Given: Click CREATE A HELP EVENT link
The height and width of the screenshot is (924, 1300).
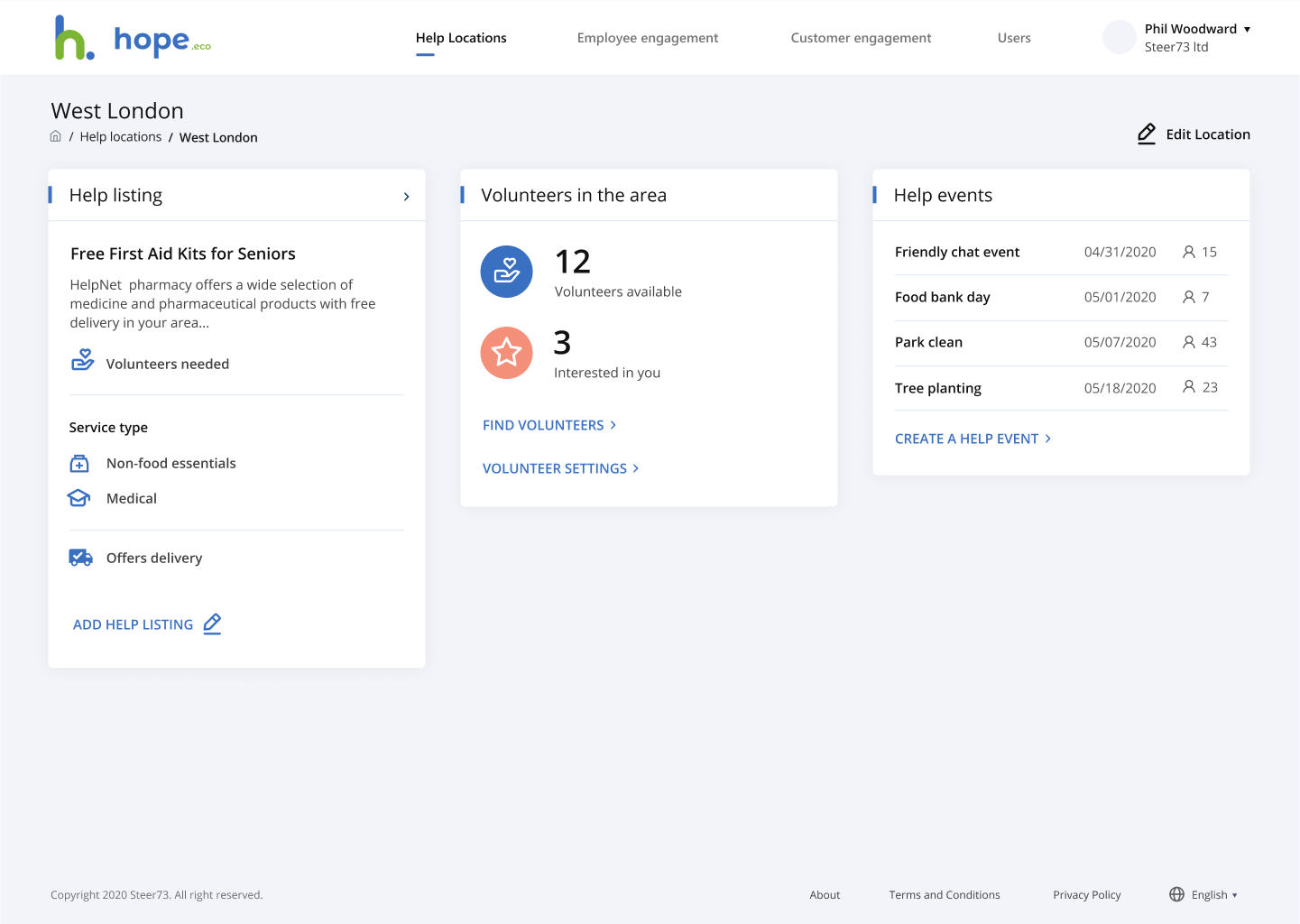Looking at the screenshot, I should click(x=966, y=439).
